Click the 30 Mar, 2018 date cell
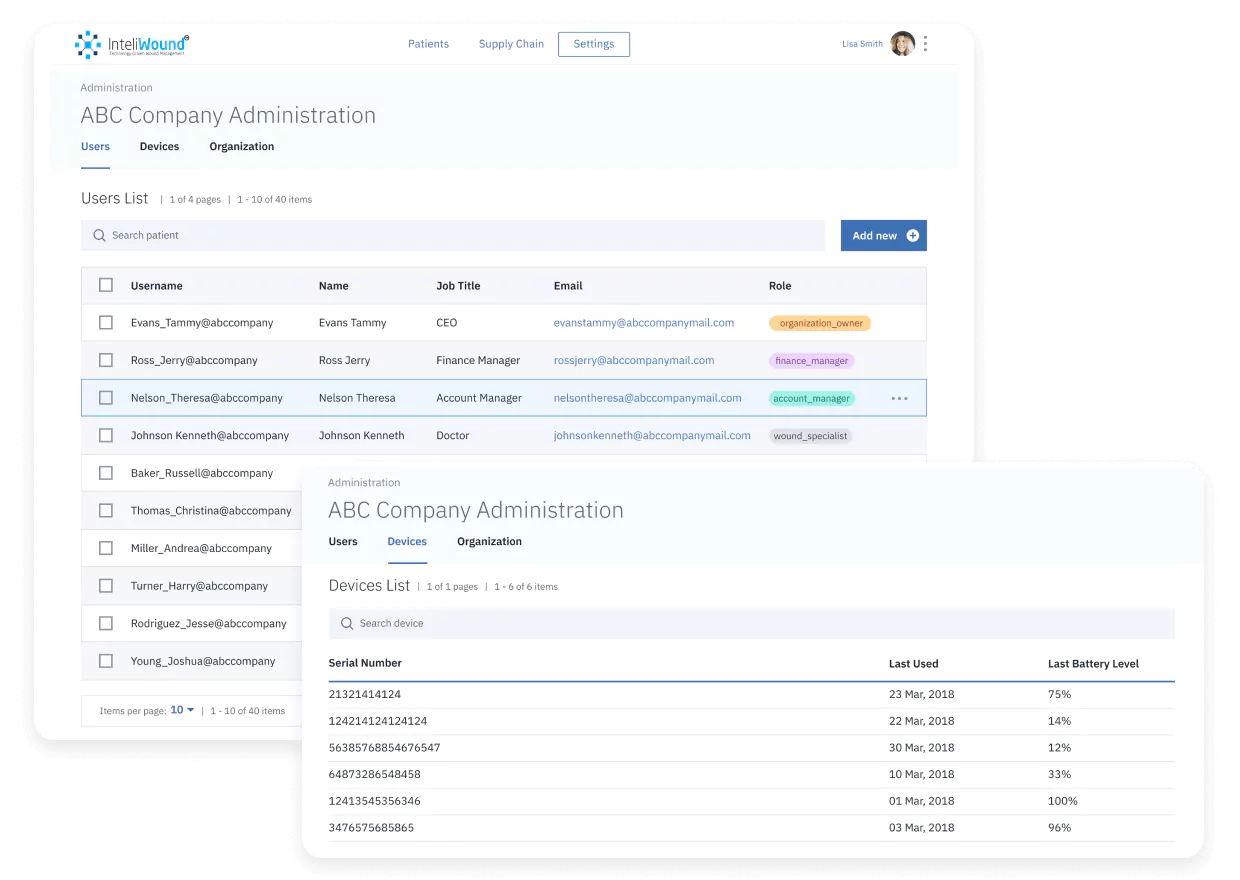Image resolution: width=1240 pixels, height=880 pixels. pyautogui.click(x=922, y=748)
